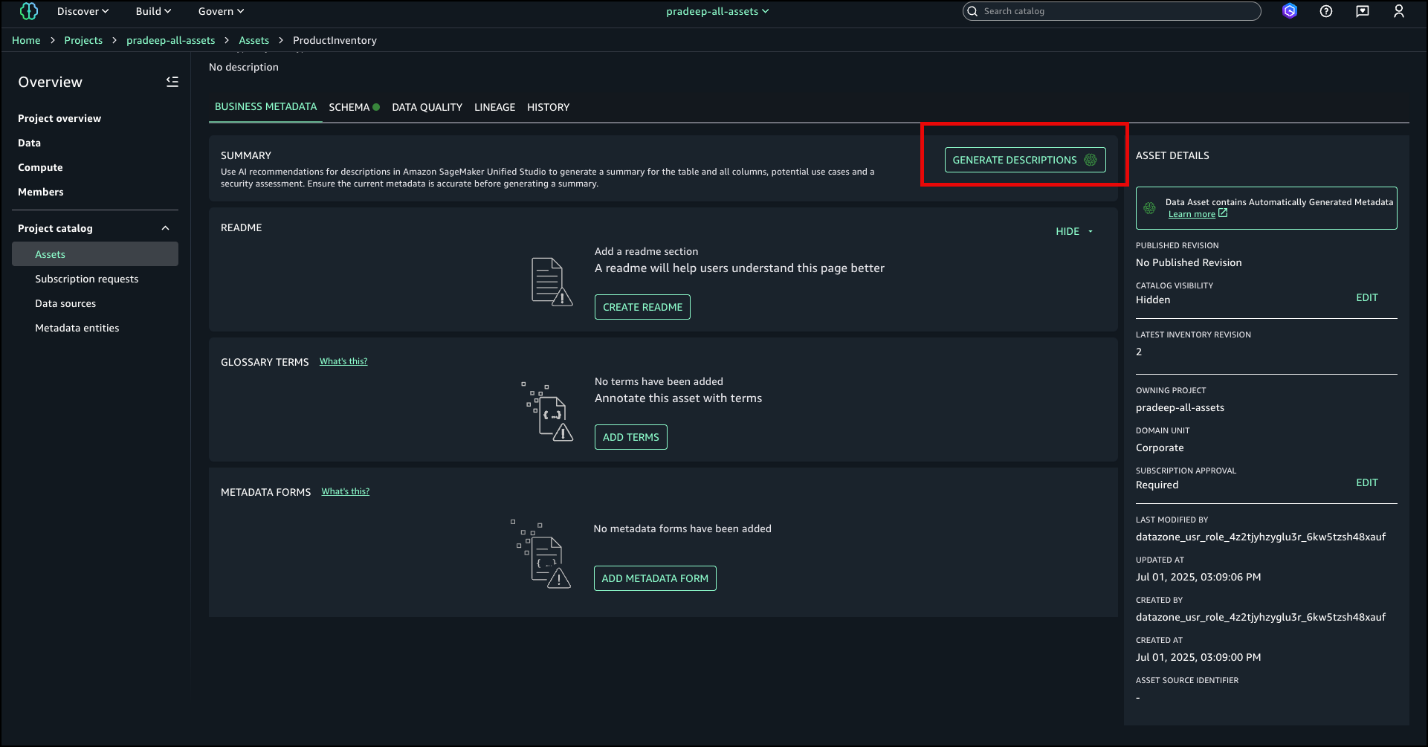Click the Create Readme button
This screenshot has height=747, width=1428.
click(643, 307)
